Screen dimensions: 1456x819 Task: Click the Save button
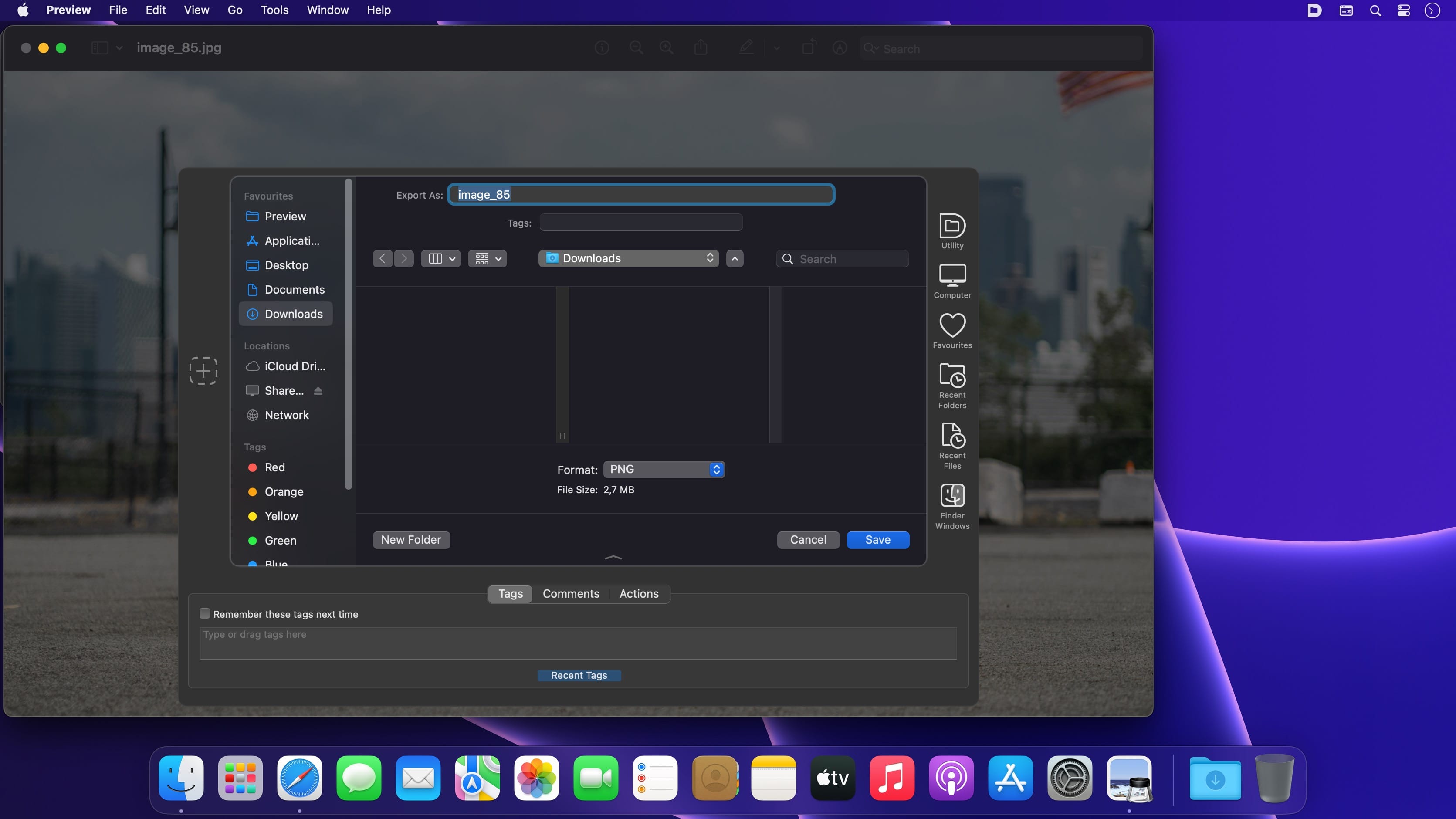[x=877, y=540]
